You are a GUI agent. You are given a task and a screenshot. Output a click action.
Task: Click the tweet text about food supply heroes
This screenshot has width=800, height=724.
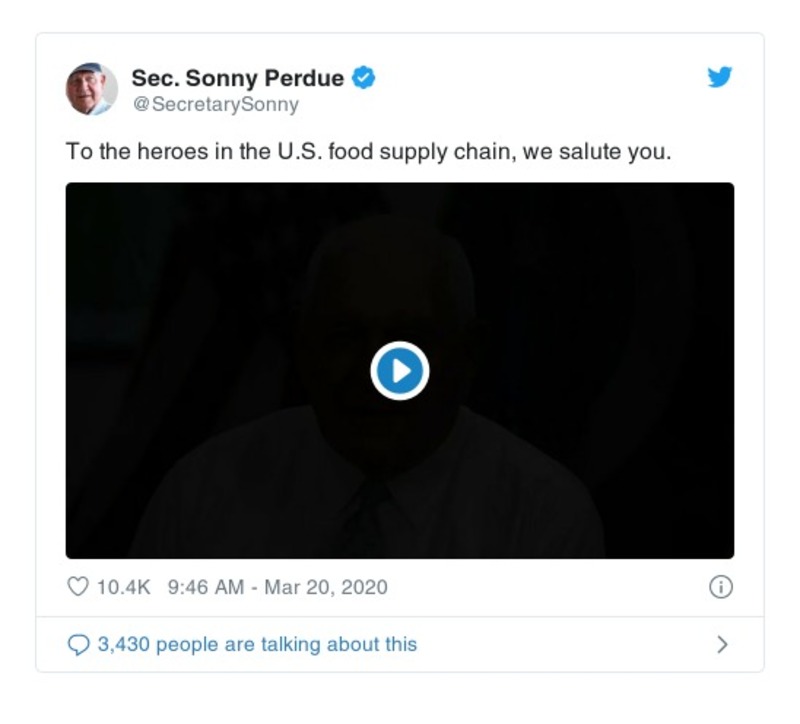368,152
